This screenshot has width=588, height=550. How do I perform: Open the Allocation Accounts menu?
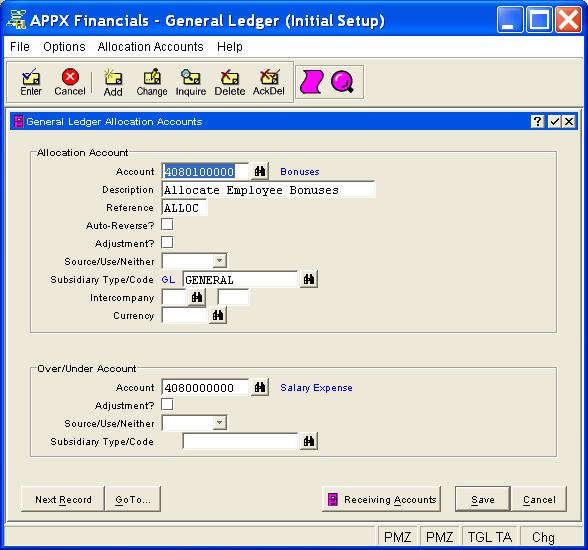tap(150, 47)
